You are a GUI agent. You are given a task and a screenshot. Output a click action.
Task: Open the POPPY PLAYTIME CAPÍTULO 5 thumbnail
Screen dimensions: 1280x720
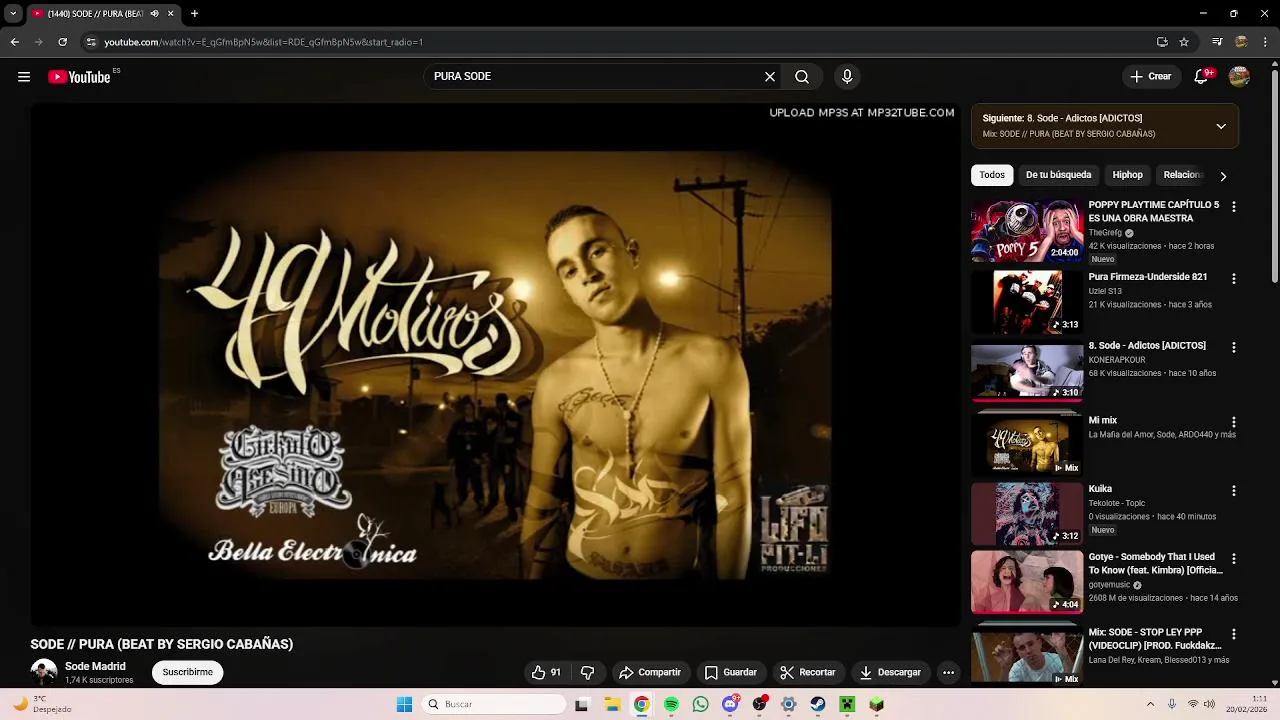[1027, 231]
